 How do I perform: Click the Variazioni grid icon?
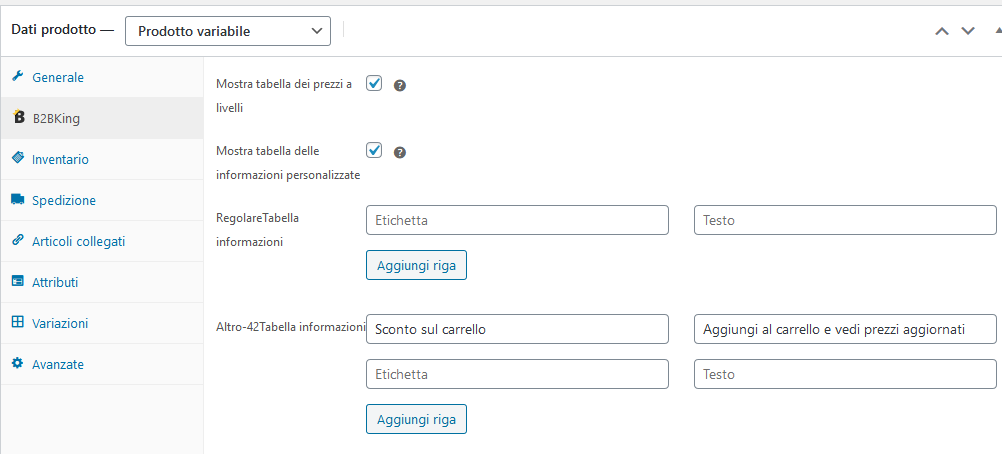[x=17, y=322]
